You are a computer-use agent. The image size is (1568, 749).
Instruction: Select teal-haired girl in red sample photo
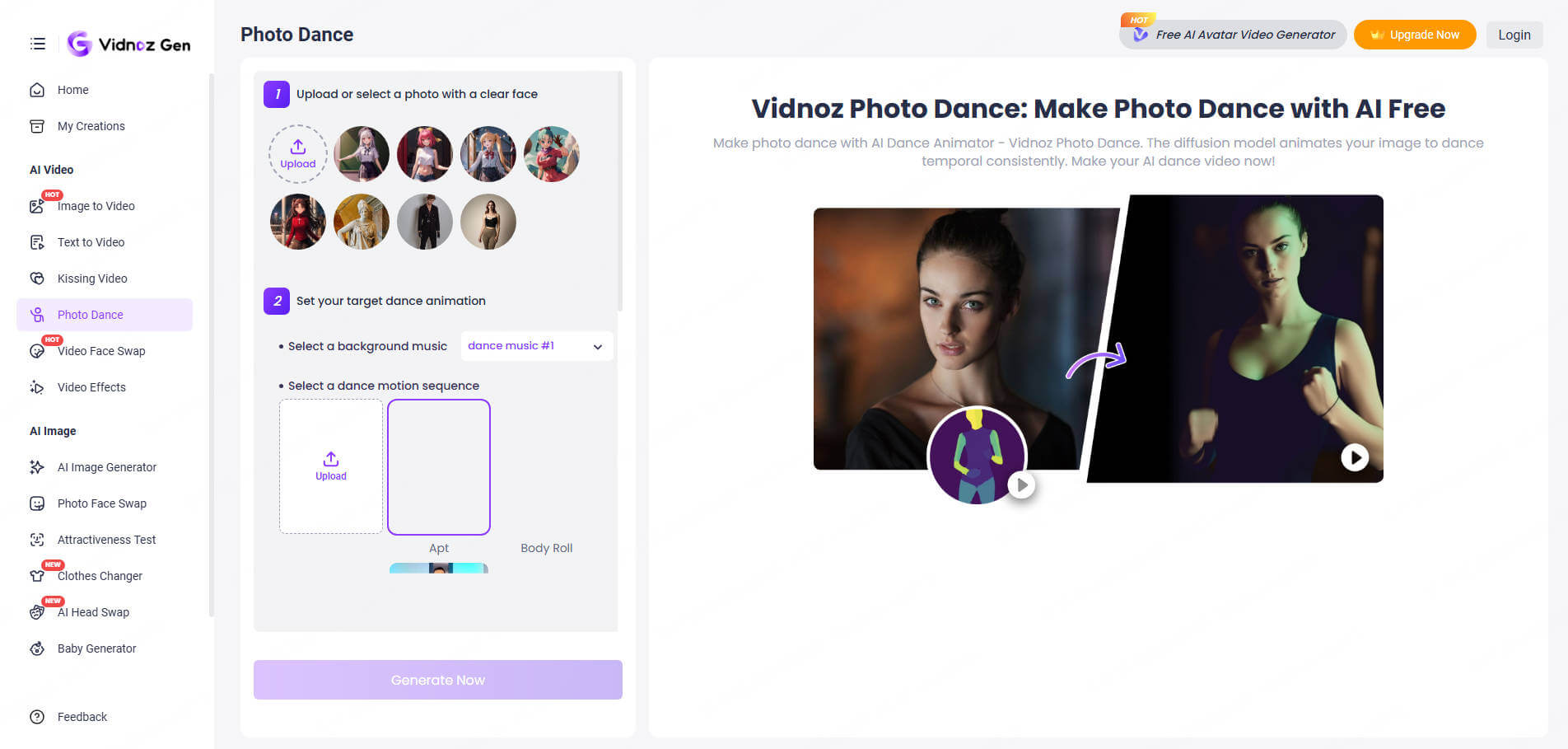[552, 154]
